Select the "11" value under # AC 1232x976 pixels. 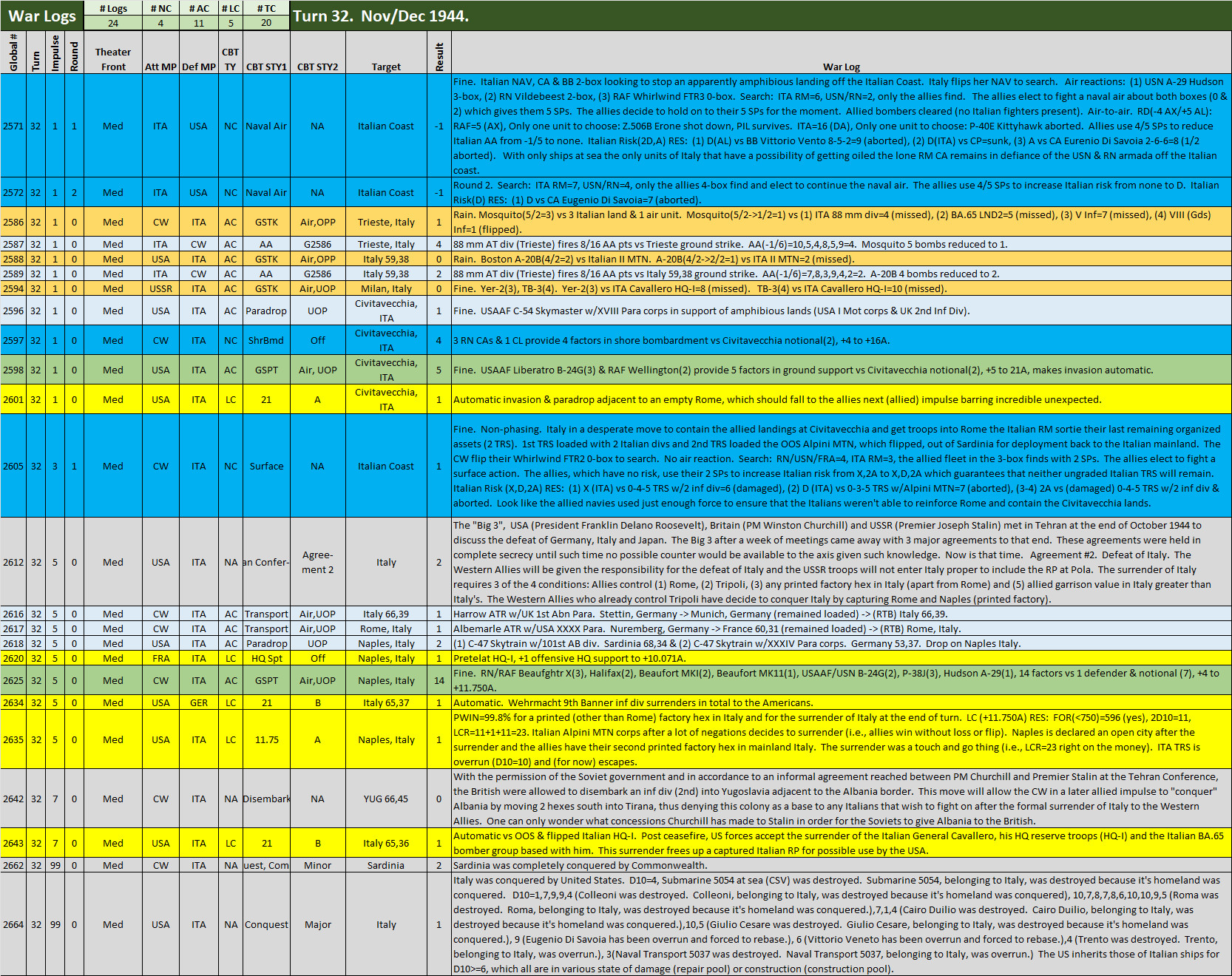[x=199, y=23]
